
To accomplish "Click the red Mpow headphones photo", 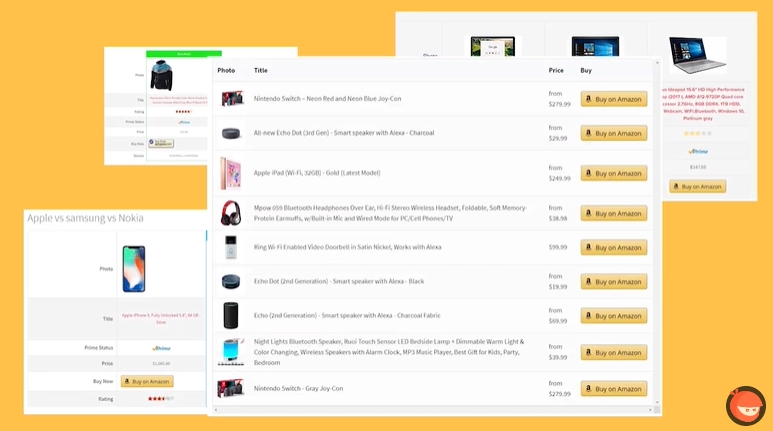I will tap(231, 213).
